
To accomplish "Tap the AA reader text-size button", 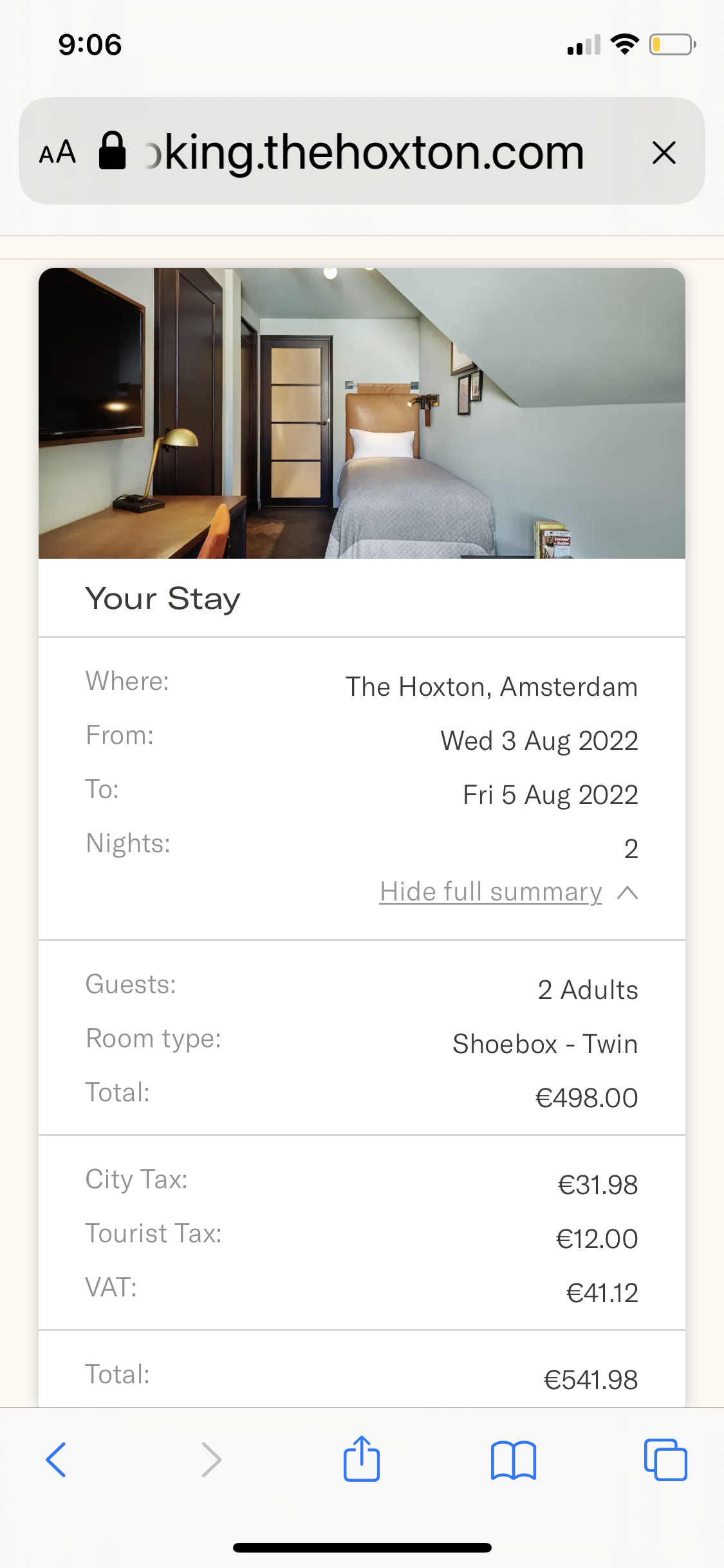I will coord(58,153).
